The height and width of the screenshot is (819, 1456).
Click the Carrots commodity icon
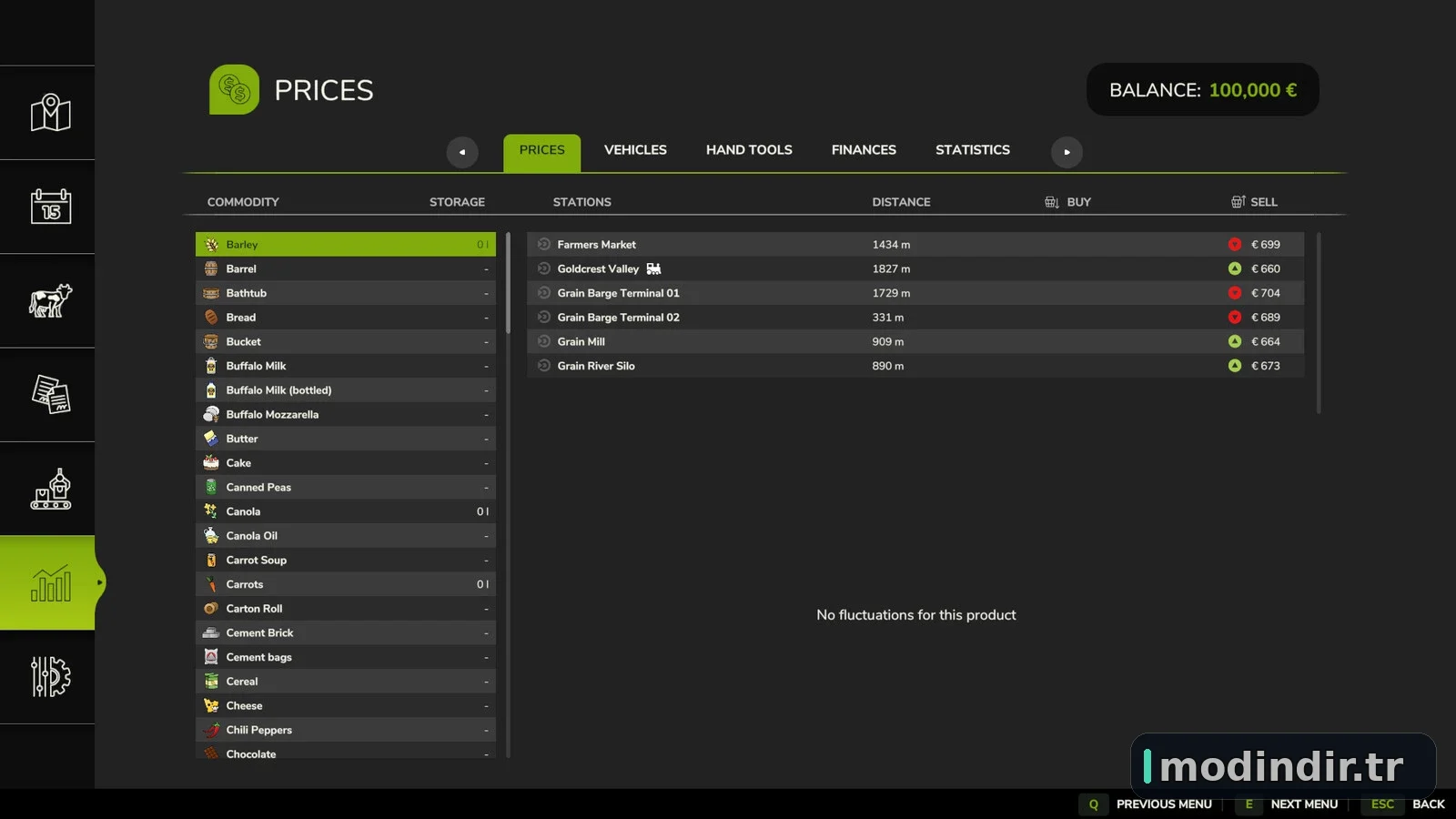(211, 584)
